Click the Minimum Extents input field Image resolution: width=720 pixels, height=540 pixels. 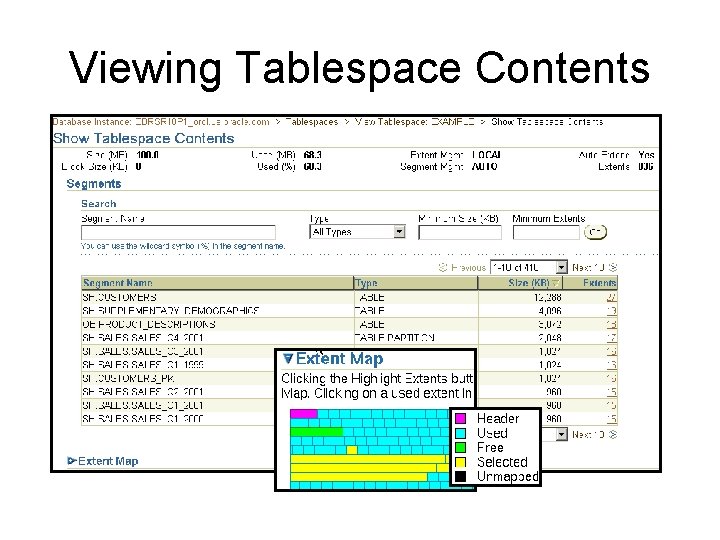[x=546, y=232]
